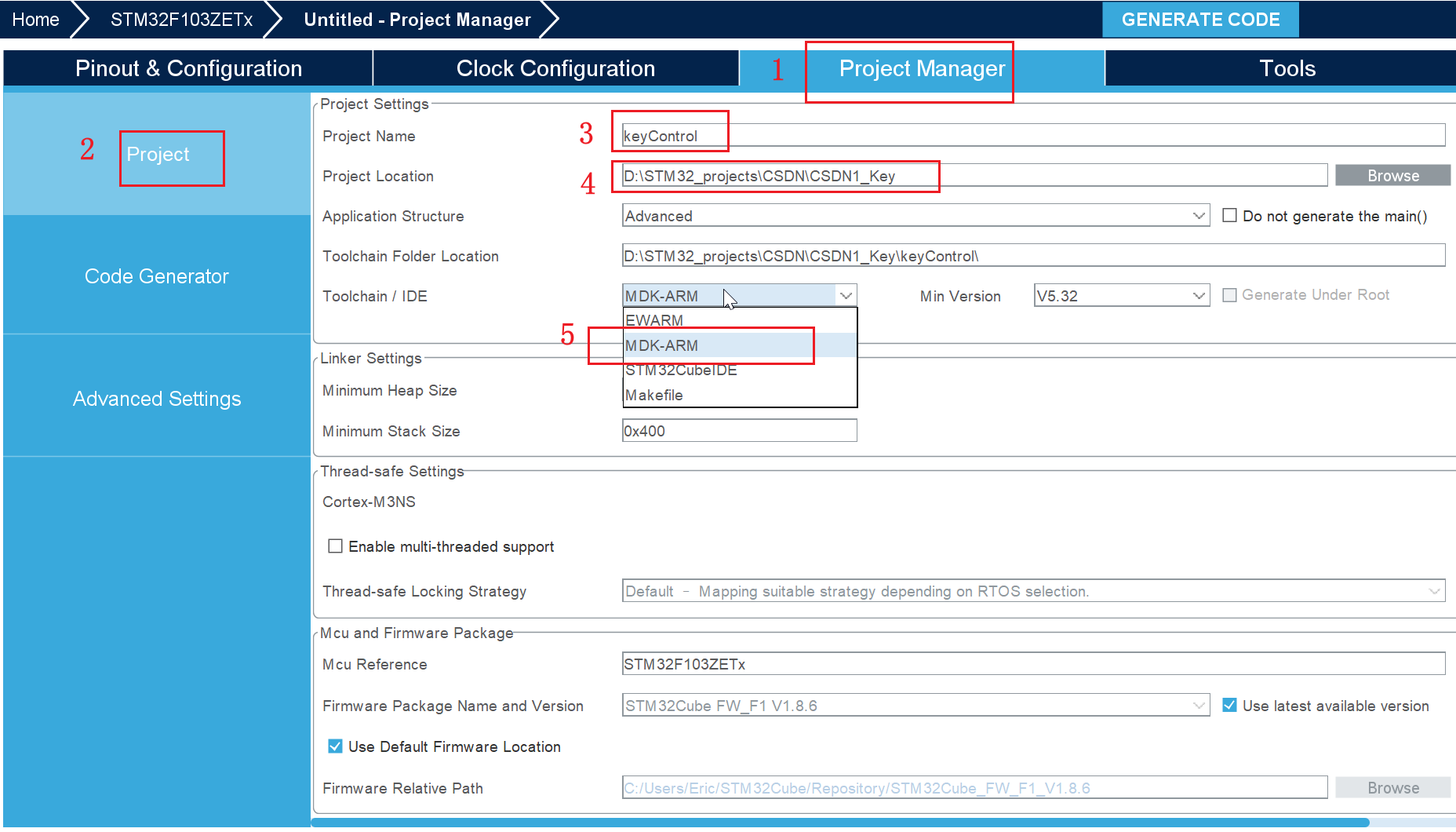Click Toolchain Folder Location field
The width and height of the screenshot is (1456, 832).
coord(1033,256)
